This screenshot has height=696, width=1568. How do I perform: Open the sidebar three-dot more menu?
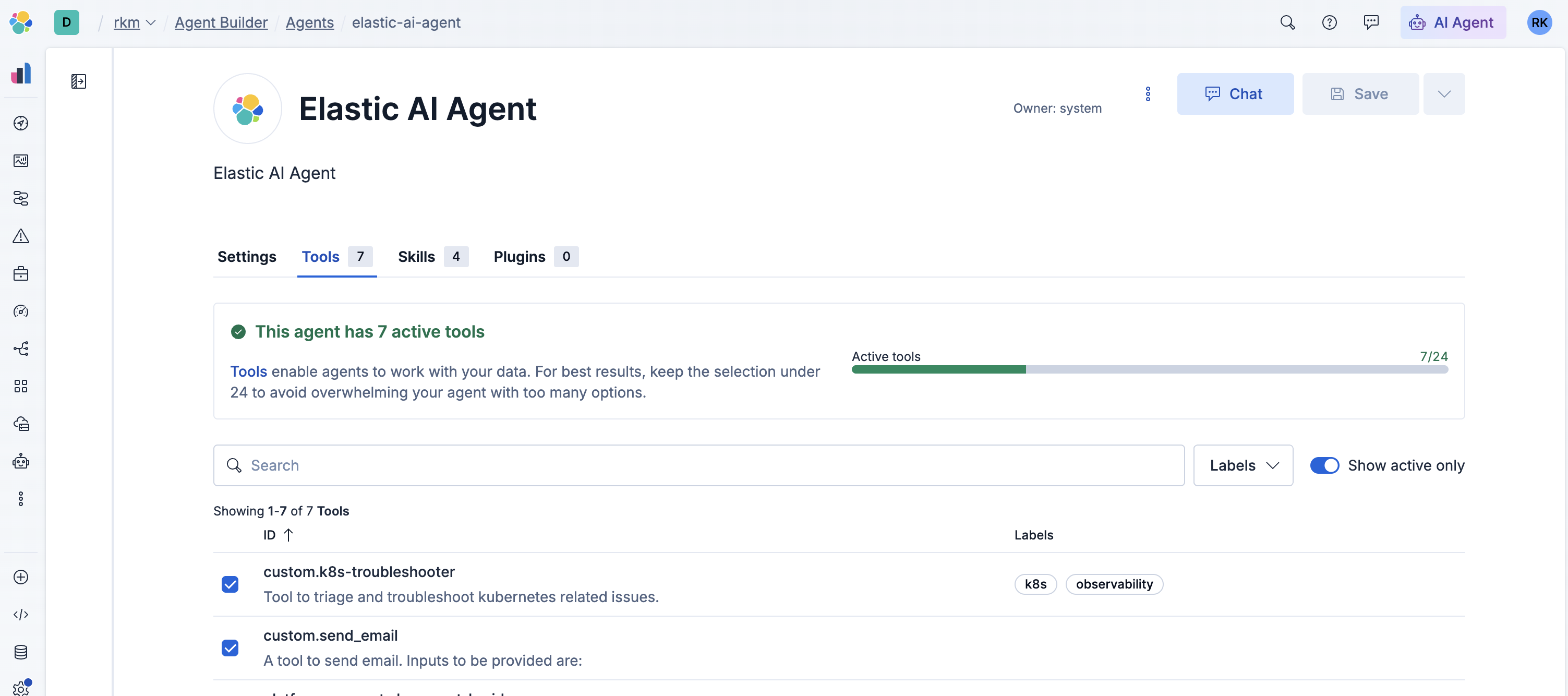click(21, 499)
